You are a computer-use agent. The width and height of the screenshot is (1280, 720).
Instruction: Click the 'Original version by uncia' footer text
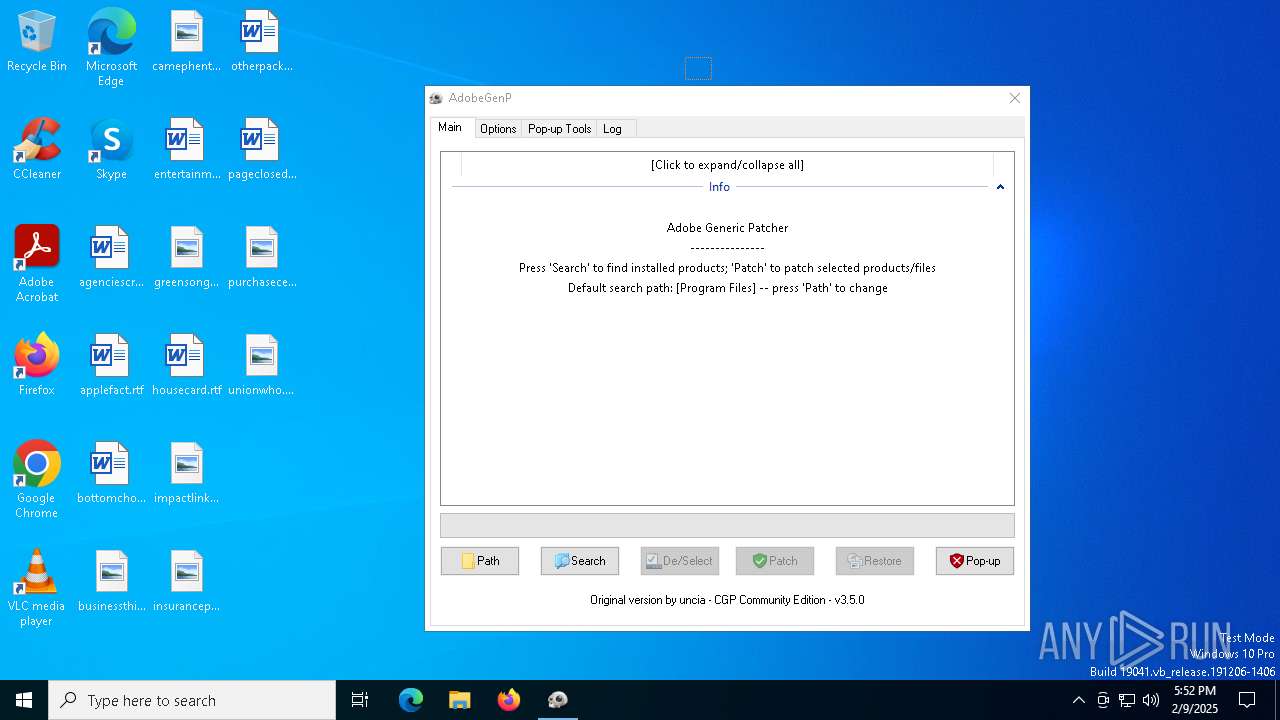[x=727, y=600]
